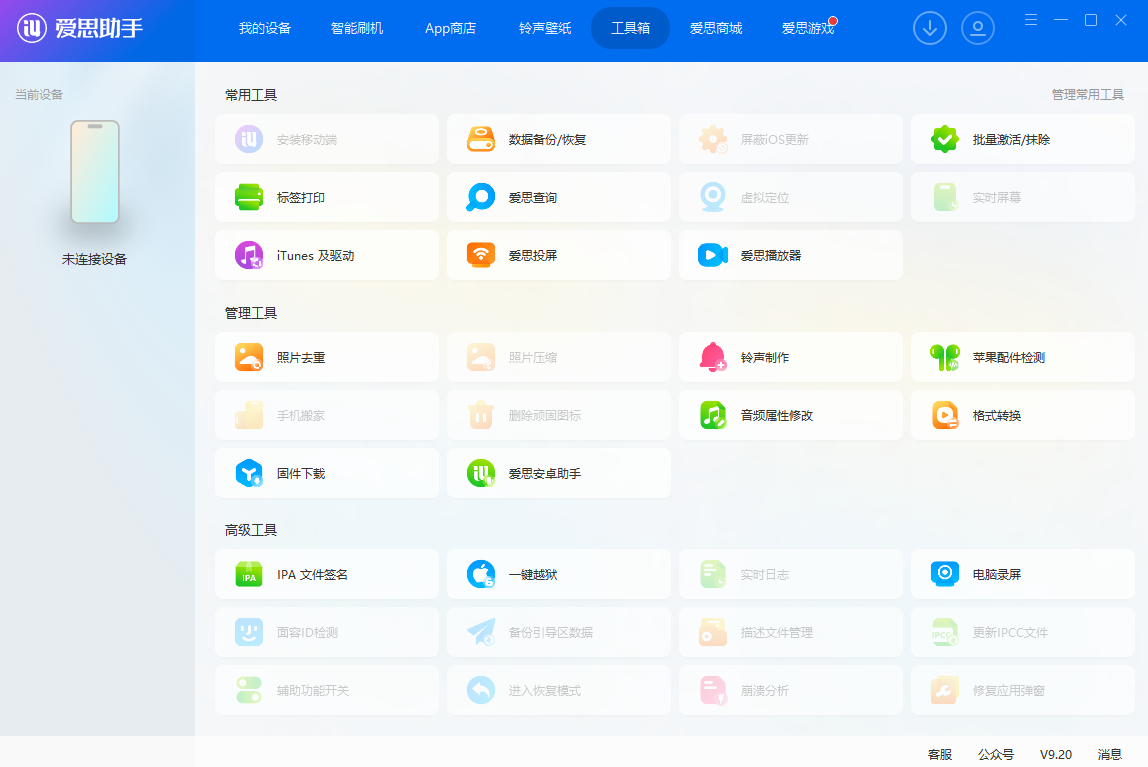
Task: Click the 描述文件管理 tool card
Action: tap(791, 632)
